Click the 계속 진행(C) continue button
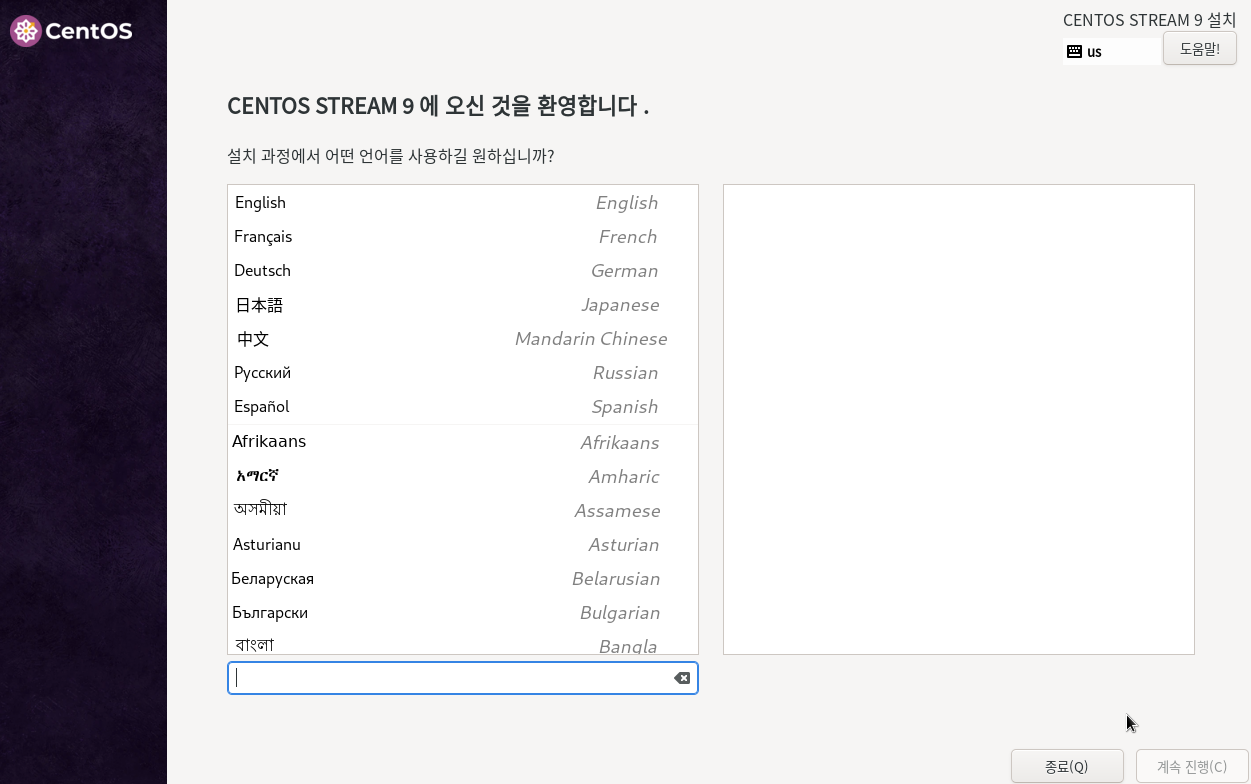 tap(1192, 766)
